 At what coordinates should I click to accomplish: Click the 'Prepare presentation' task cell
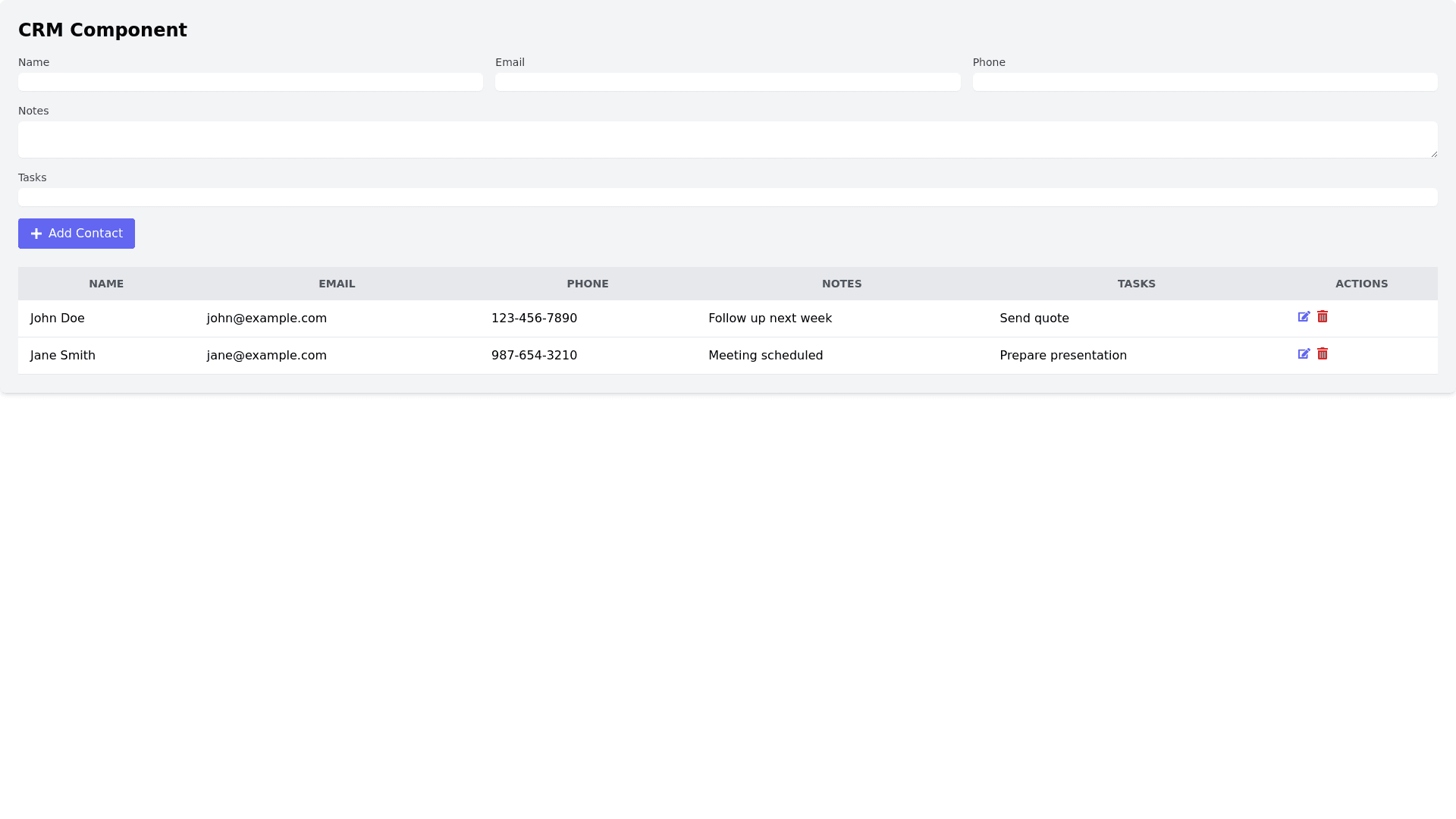point(1062,356)
